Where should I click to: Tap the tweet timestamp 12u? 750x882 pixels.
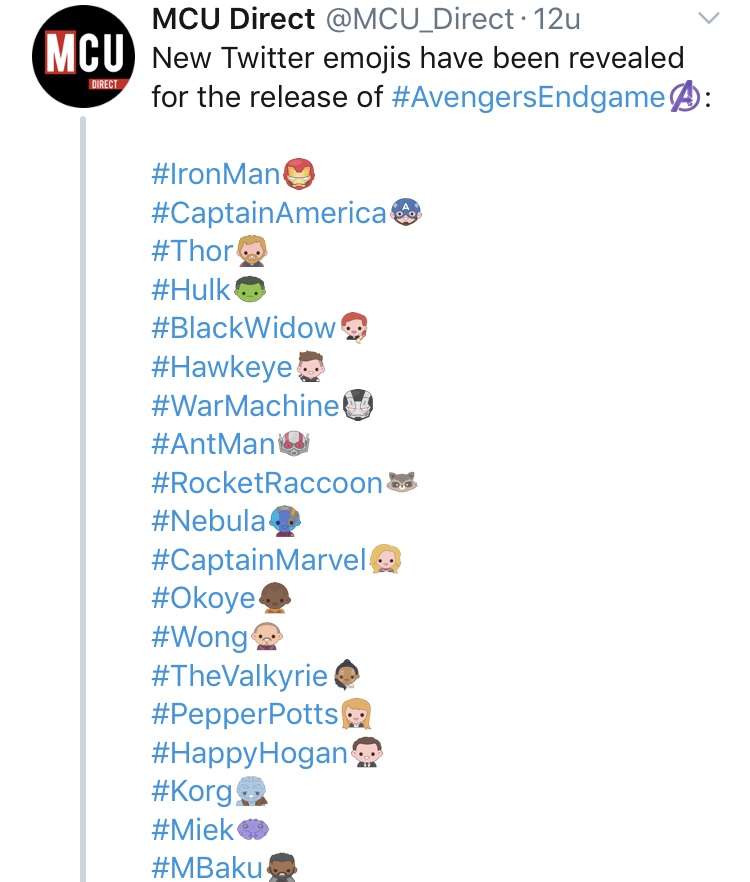click(x=556, y=19)
